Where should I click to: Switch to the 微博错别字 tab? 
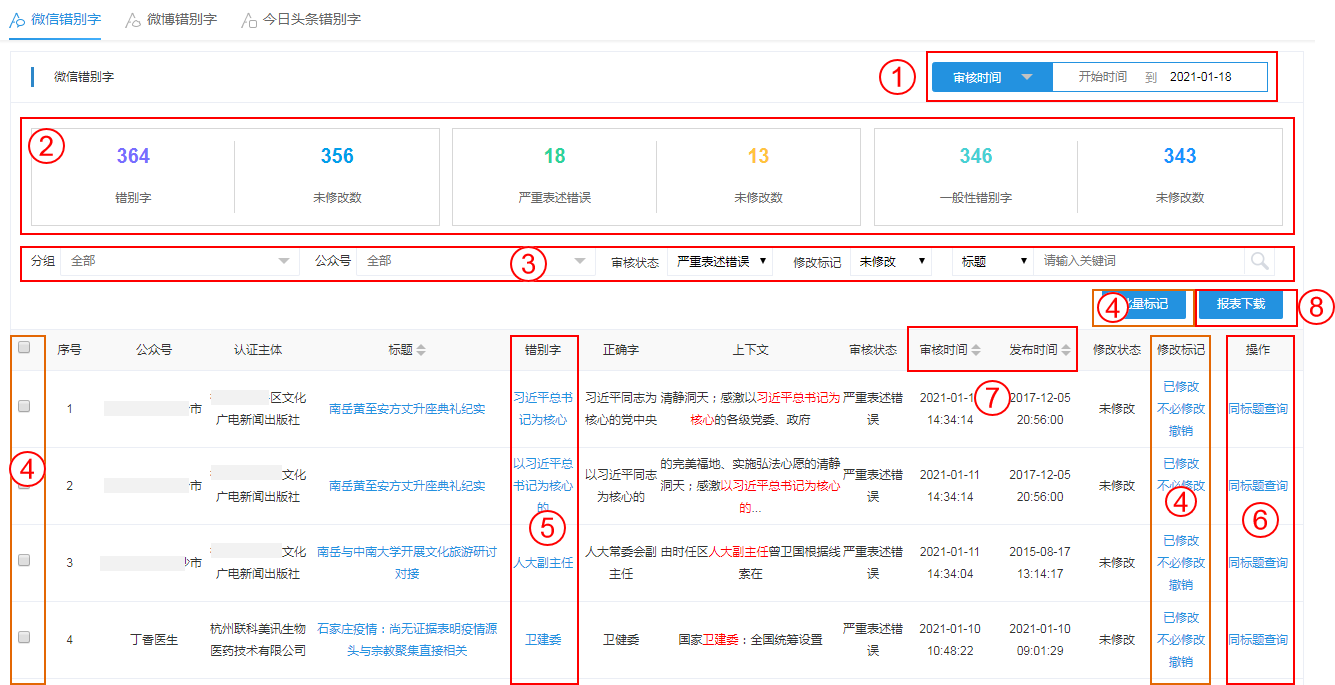(181, 20)
